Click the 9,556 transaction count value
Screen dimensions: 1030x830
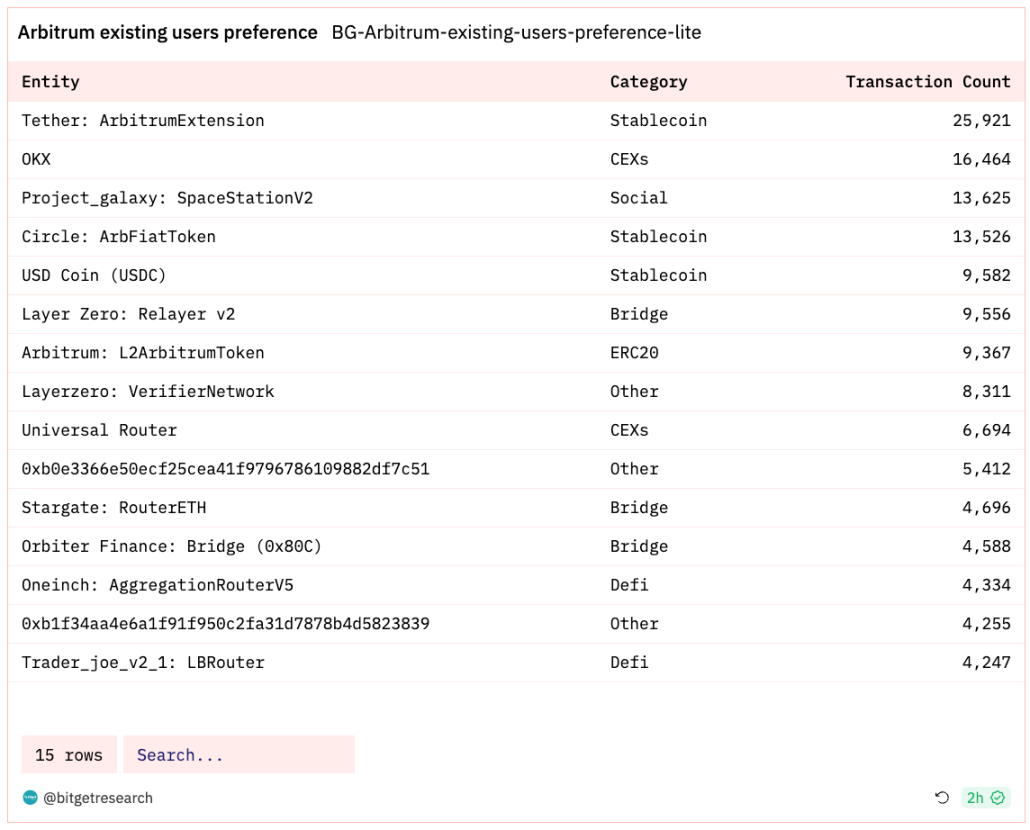(986, 314)
